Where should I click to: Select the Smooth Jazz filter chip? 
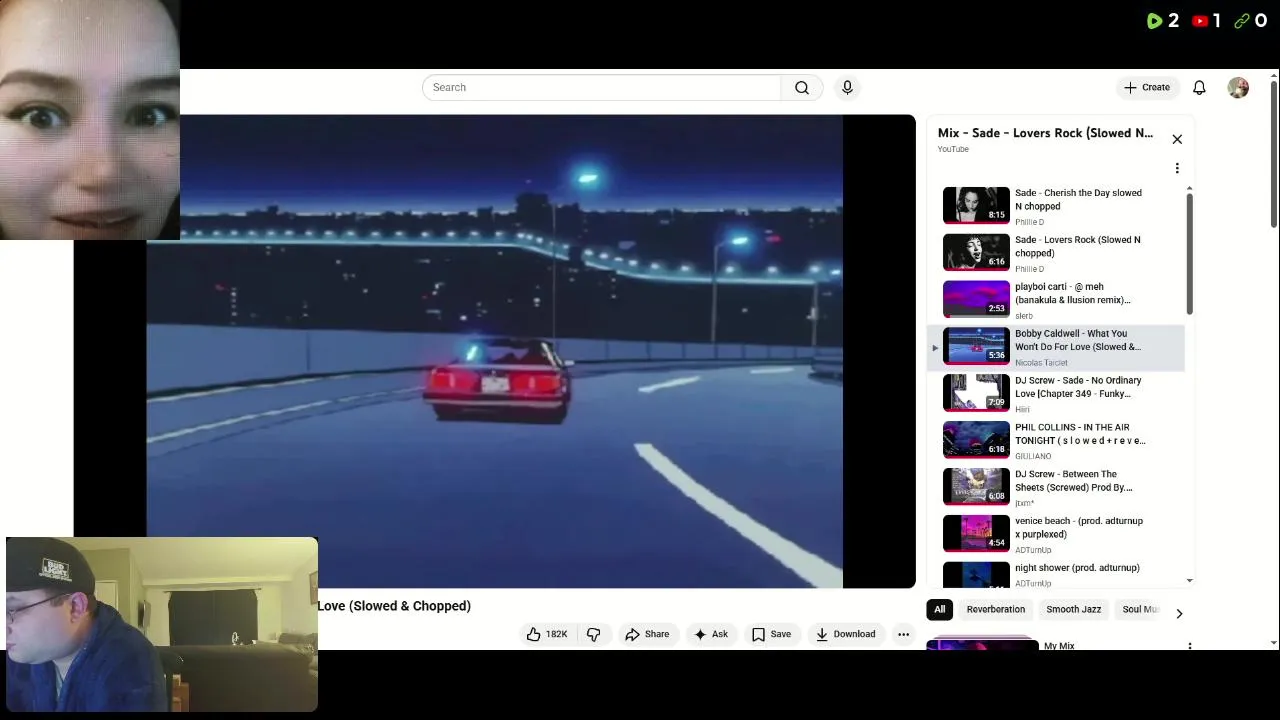[1073, 609]
